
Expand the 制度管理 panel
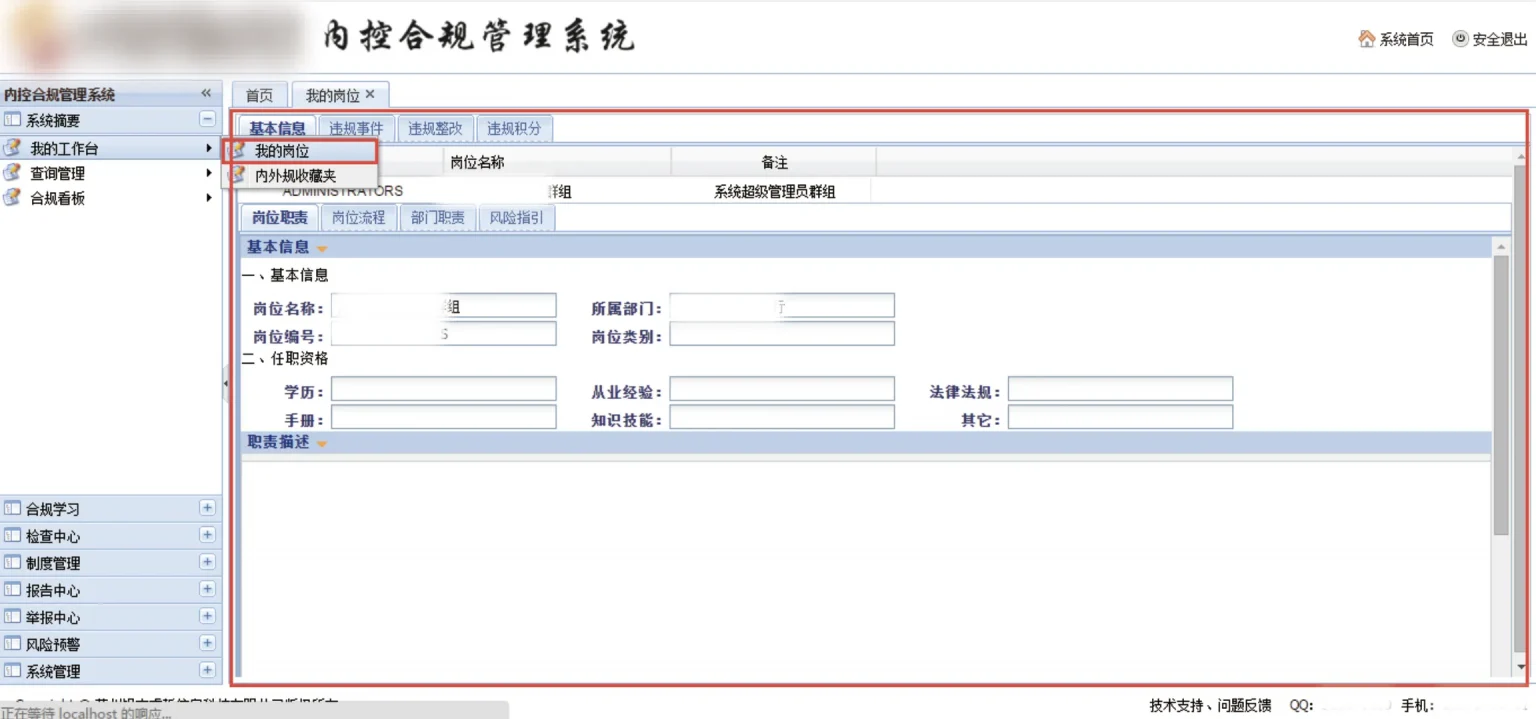[207, 562]
